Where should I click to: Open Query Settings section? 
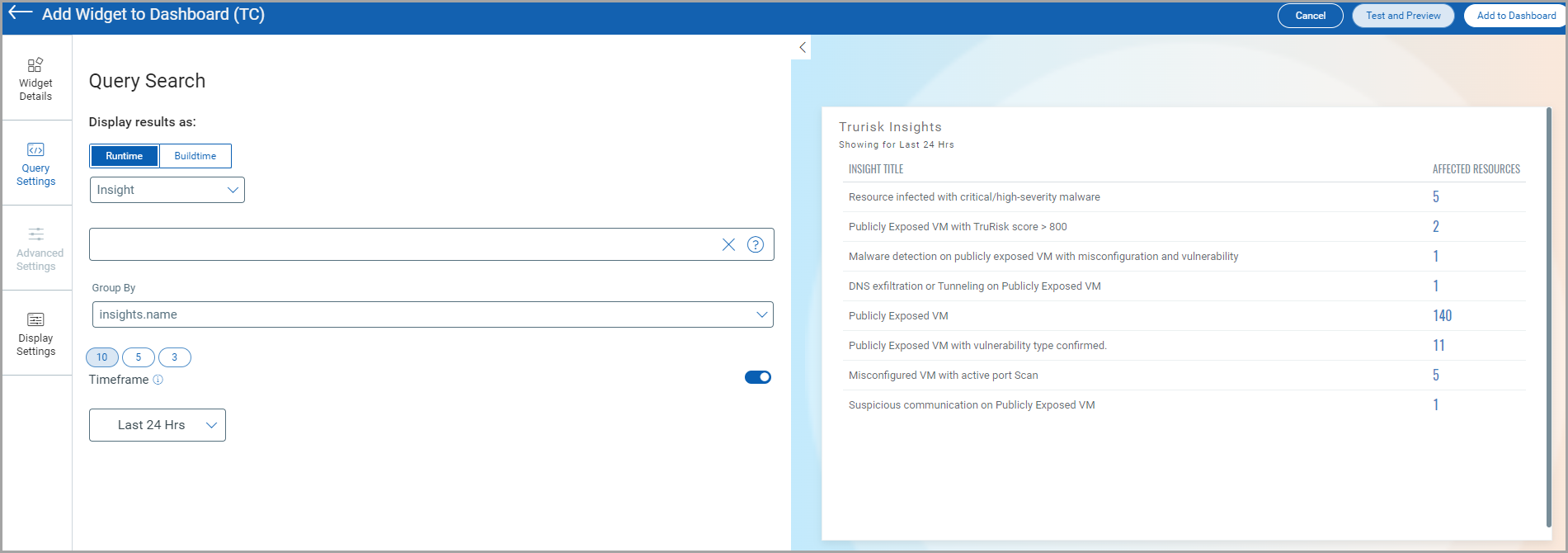(35, 164)
